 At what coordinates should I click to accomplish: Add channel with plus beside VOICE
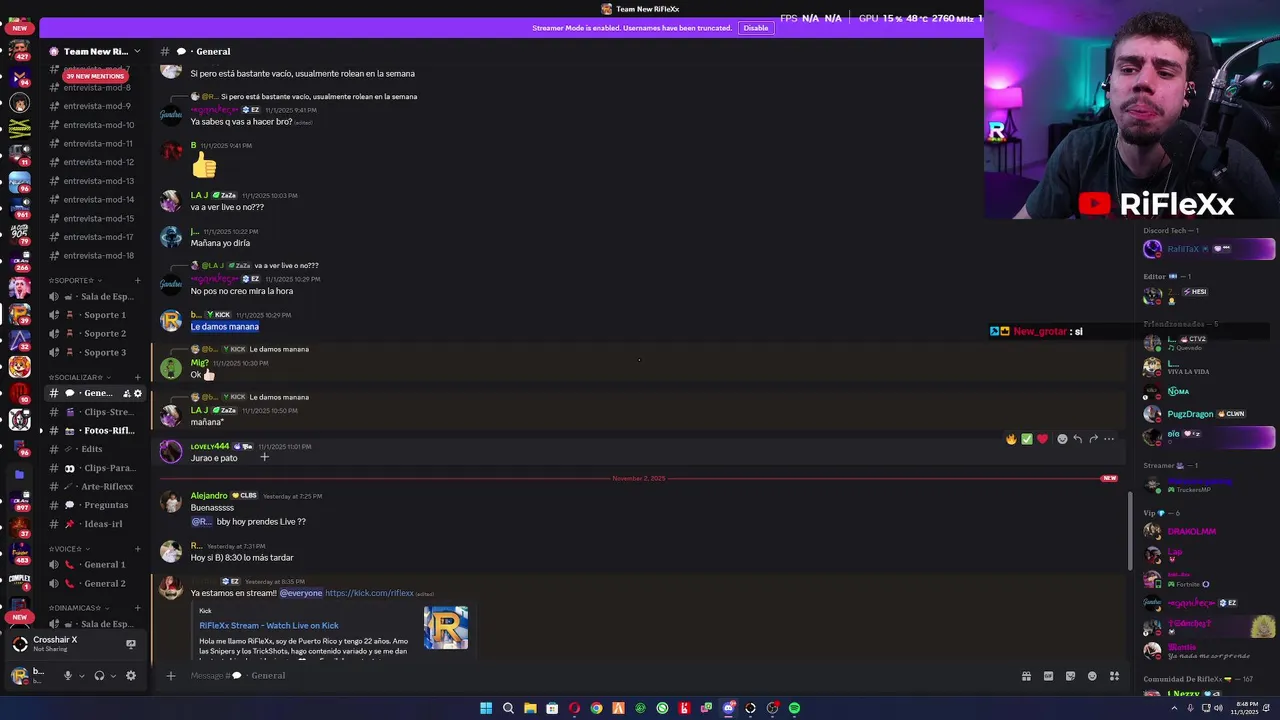[137, 549]
